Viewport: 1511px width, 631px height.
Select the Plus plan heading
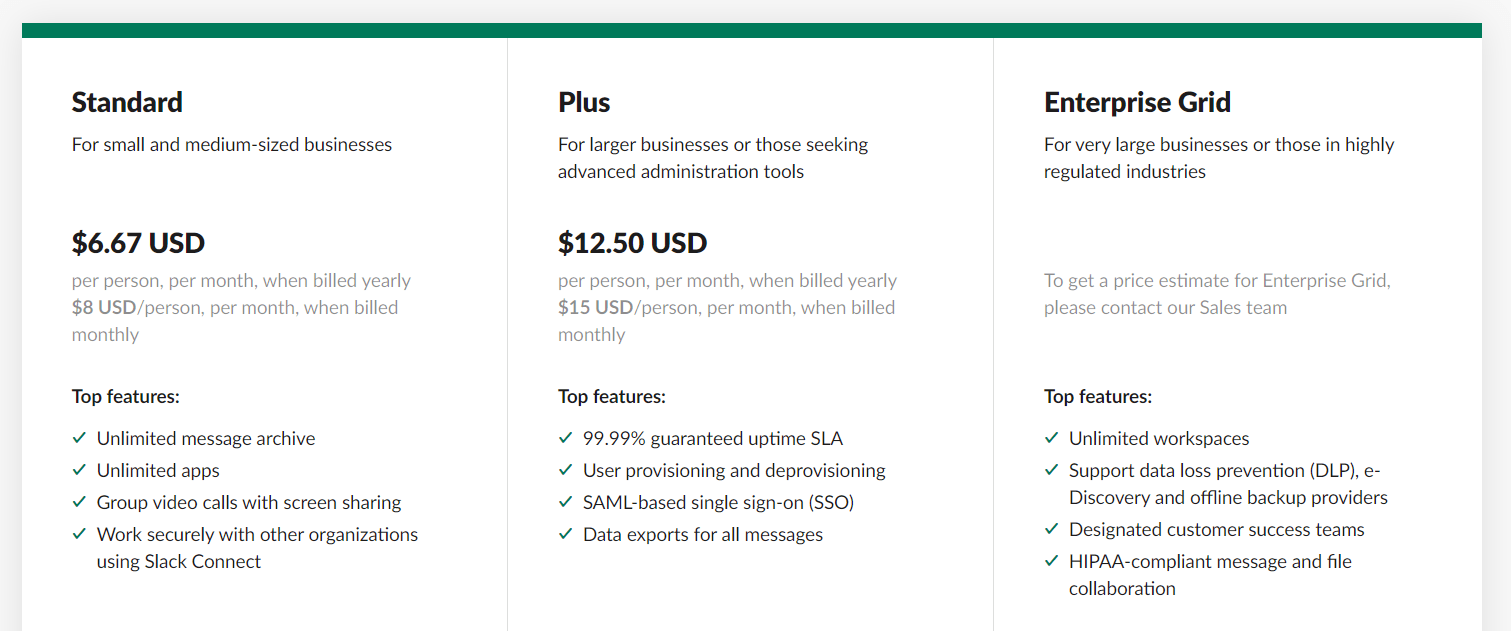click(x=584, y=102)
